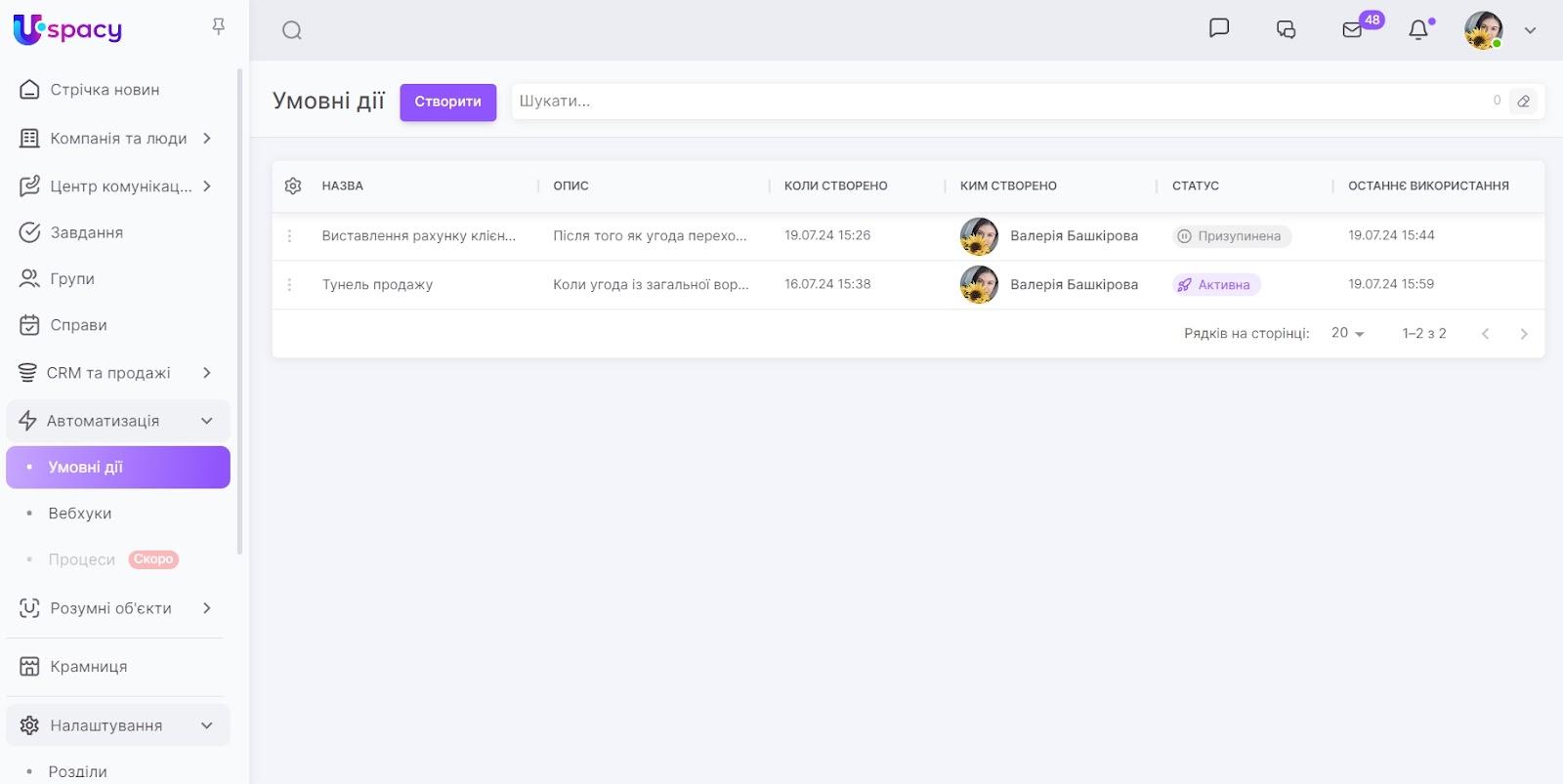Screen dimensions: 1563x784
Task: Open the Виставлення рахунку automation entry
Action: tap(418, 236)
